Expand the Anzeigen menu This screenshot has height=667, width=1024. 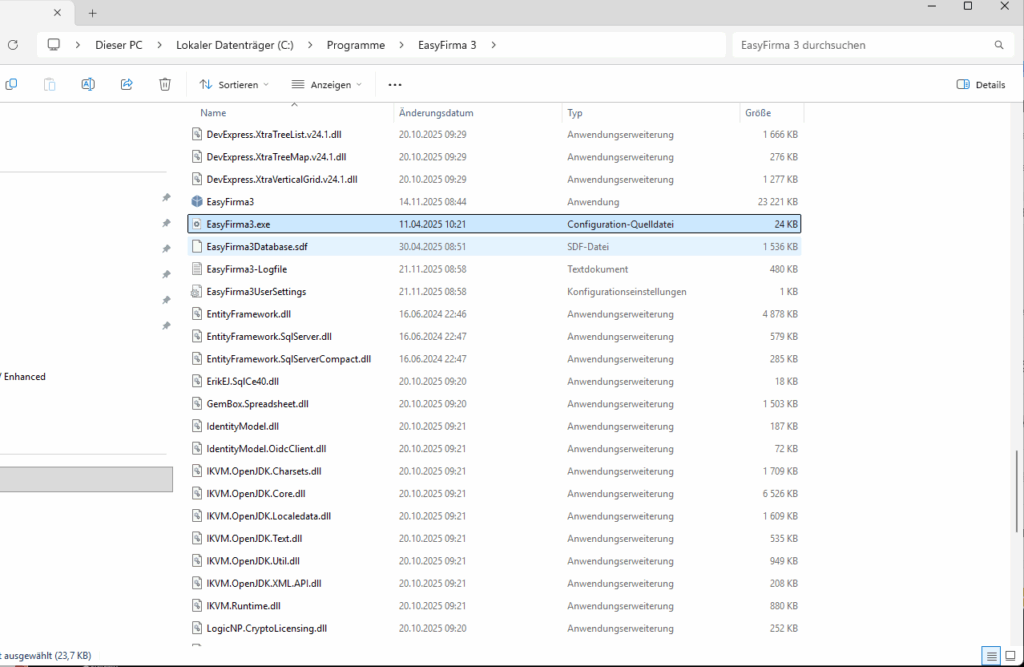[x=327, y=84]
